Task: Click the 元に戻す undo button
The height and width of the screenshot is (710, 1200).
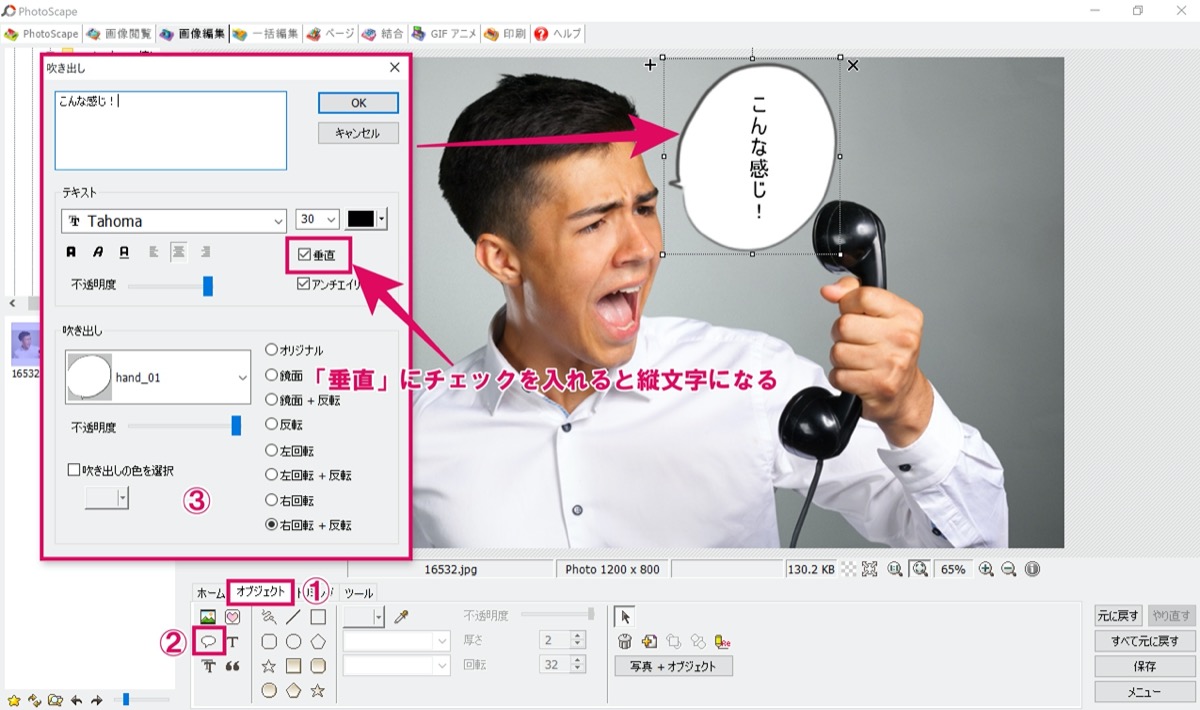Action: (x=1118, y=616)
